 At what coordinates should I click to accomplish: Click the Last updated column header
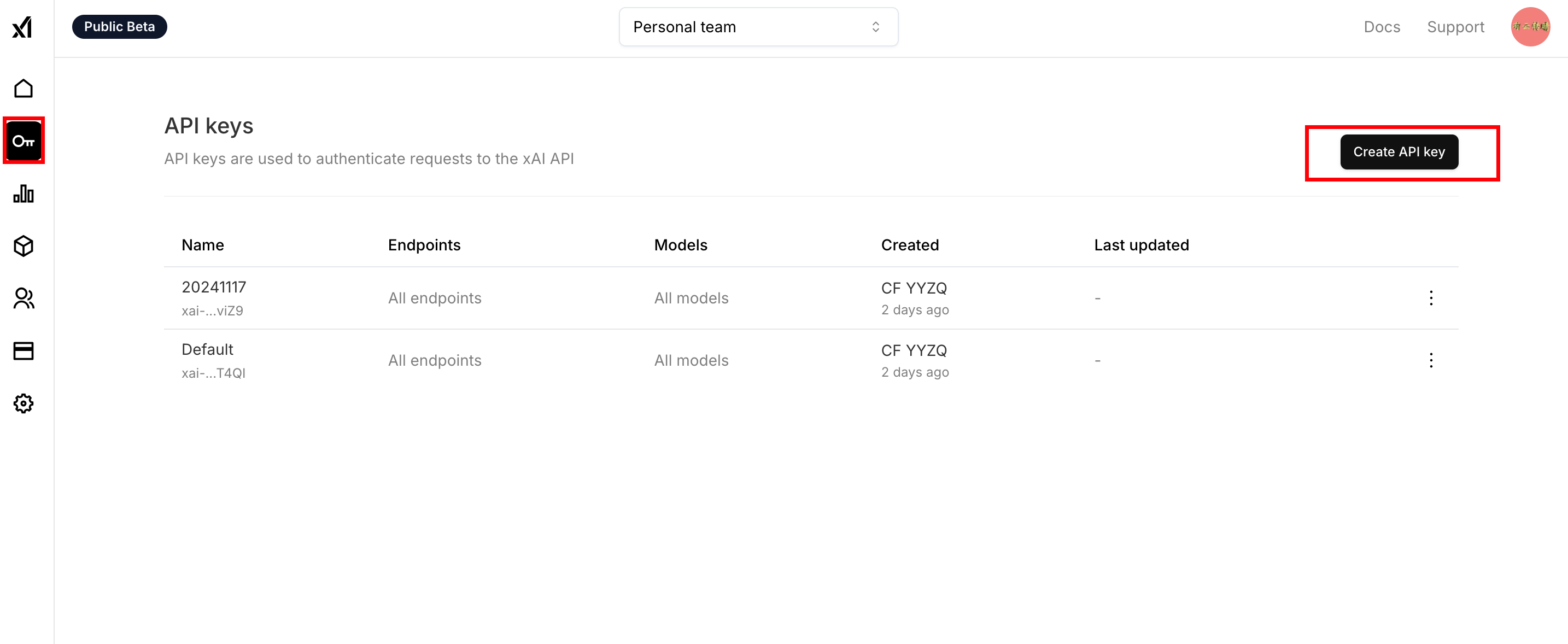(x=1140, y=245)
